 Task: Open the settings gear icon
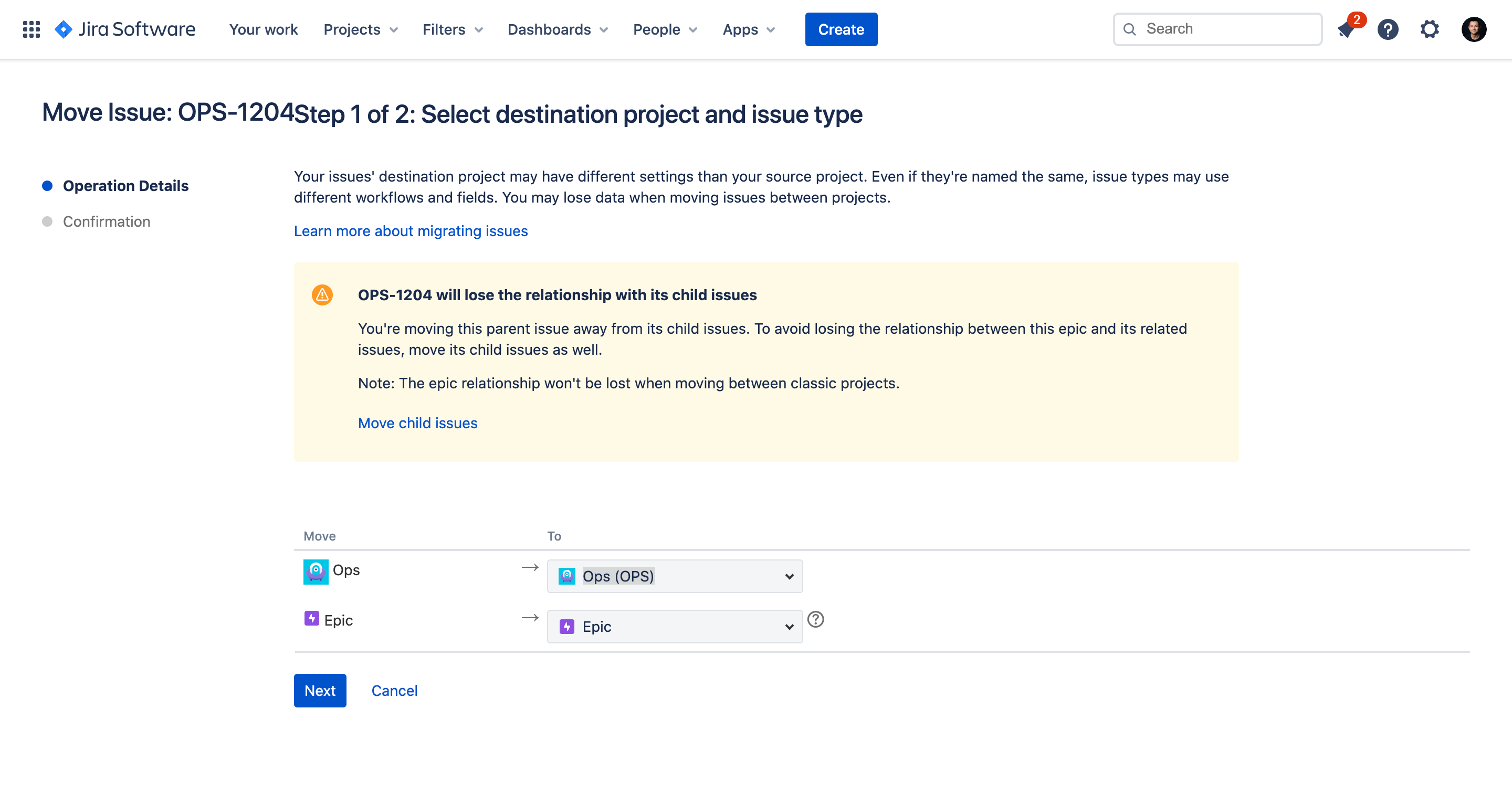1429,29
